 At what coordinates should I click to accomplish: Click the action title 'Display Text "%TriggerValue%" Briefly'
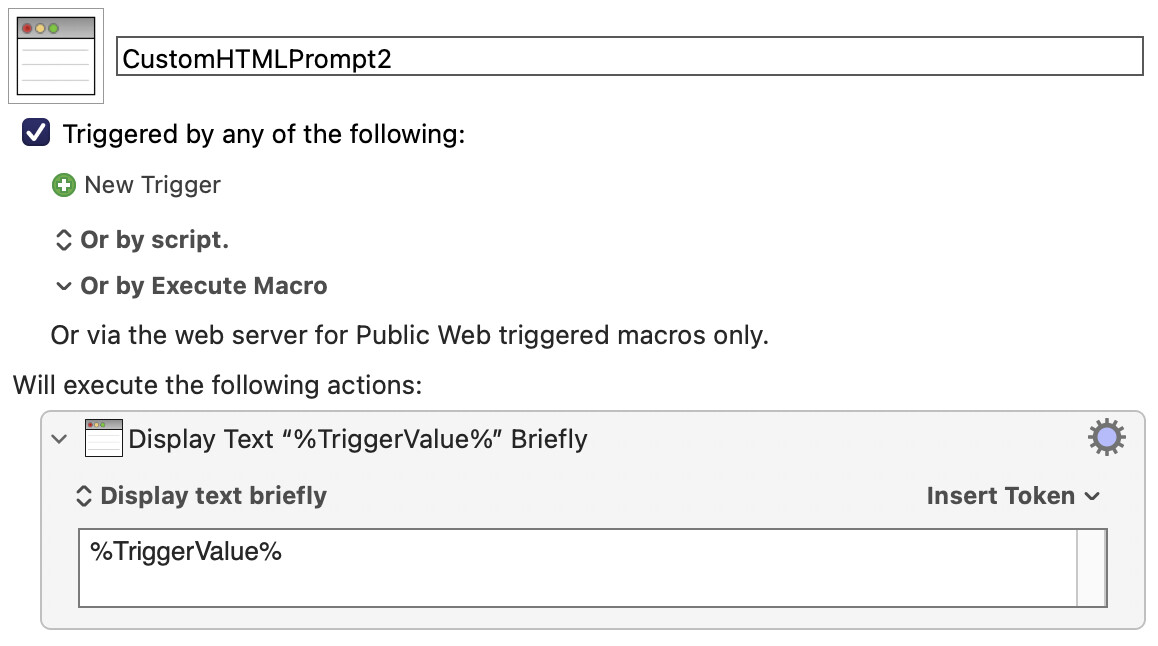point(357,439)
